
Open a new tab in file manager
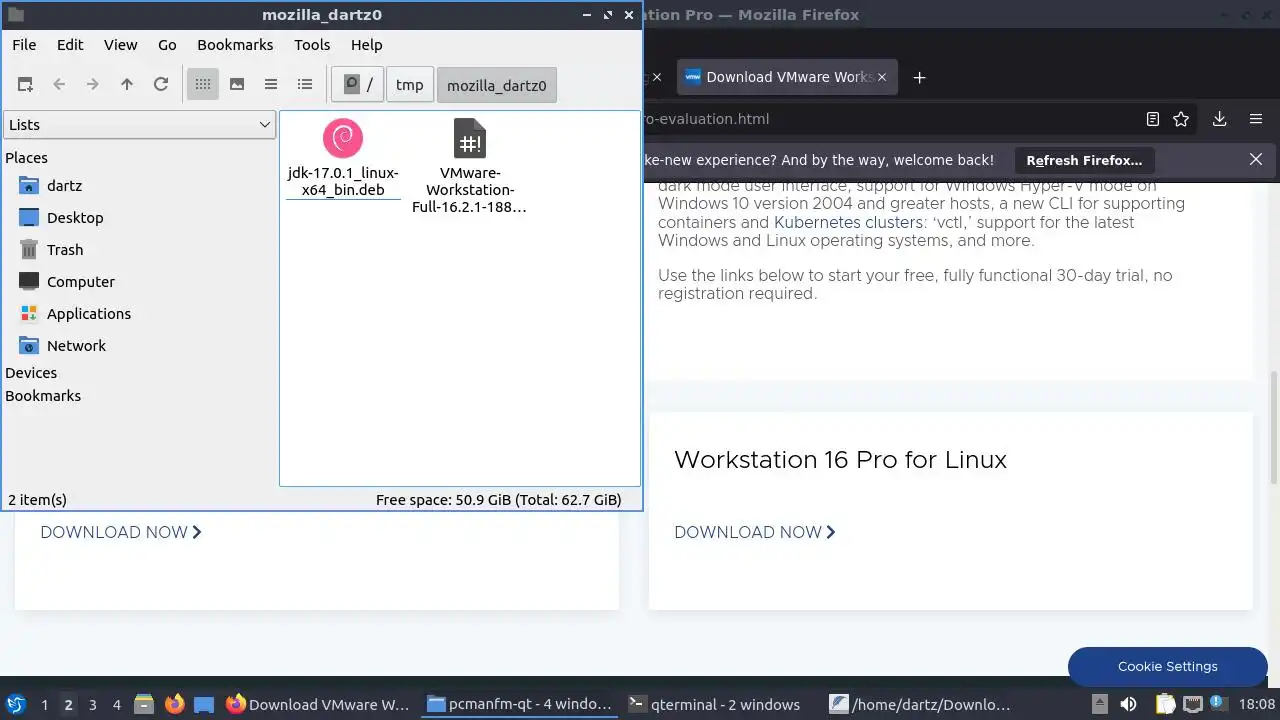pyautogui.click(x=25, y=85)
